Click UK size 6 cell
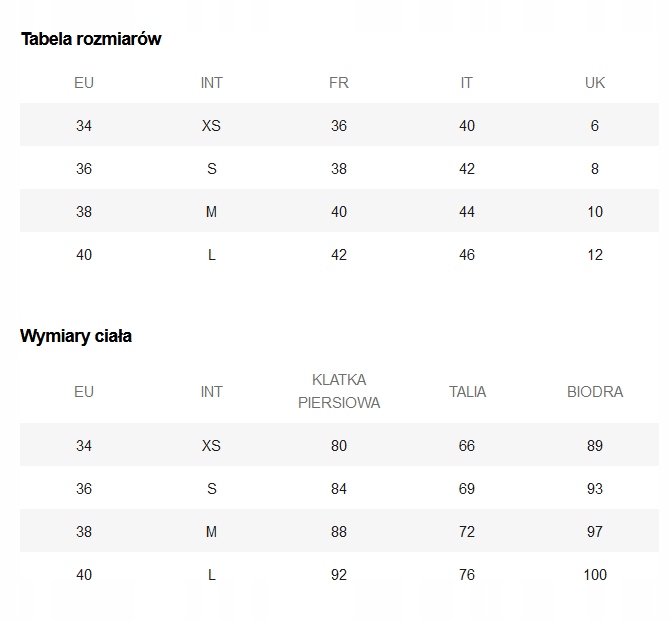Viewport: 672px width, 621px height. tap(594, 126)
